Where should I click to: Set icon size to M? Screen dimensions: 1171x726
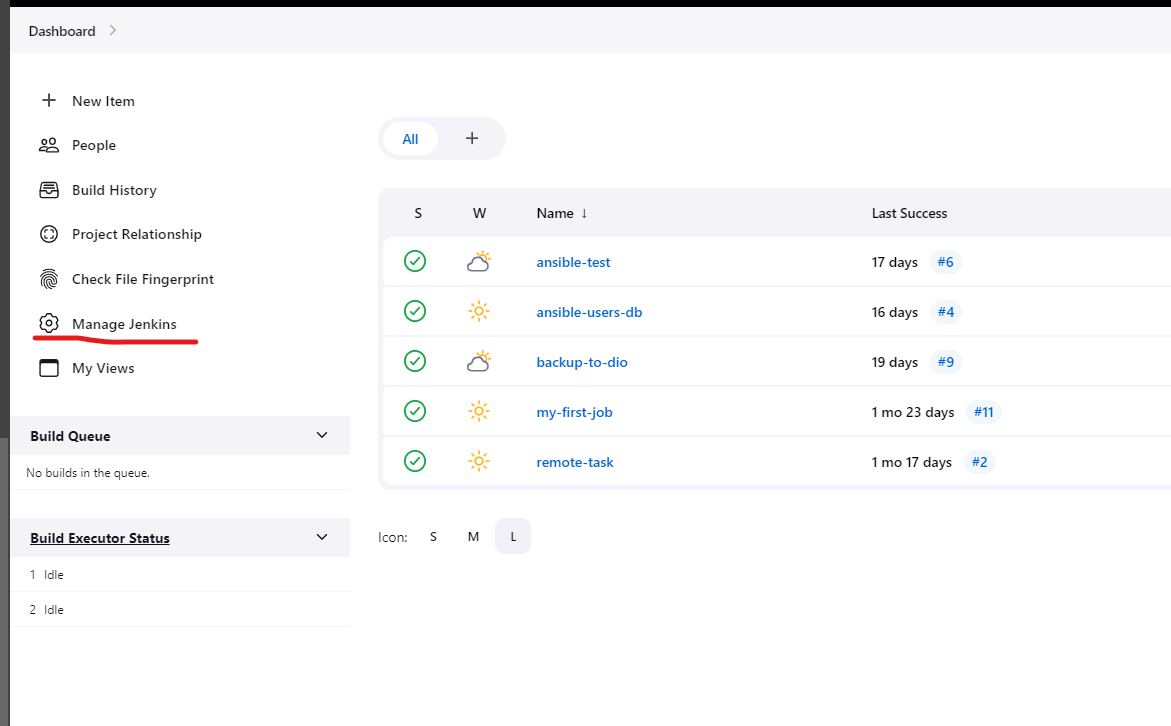coord(473,536)
